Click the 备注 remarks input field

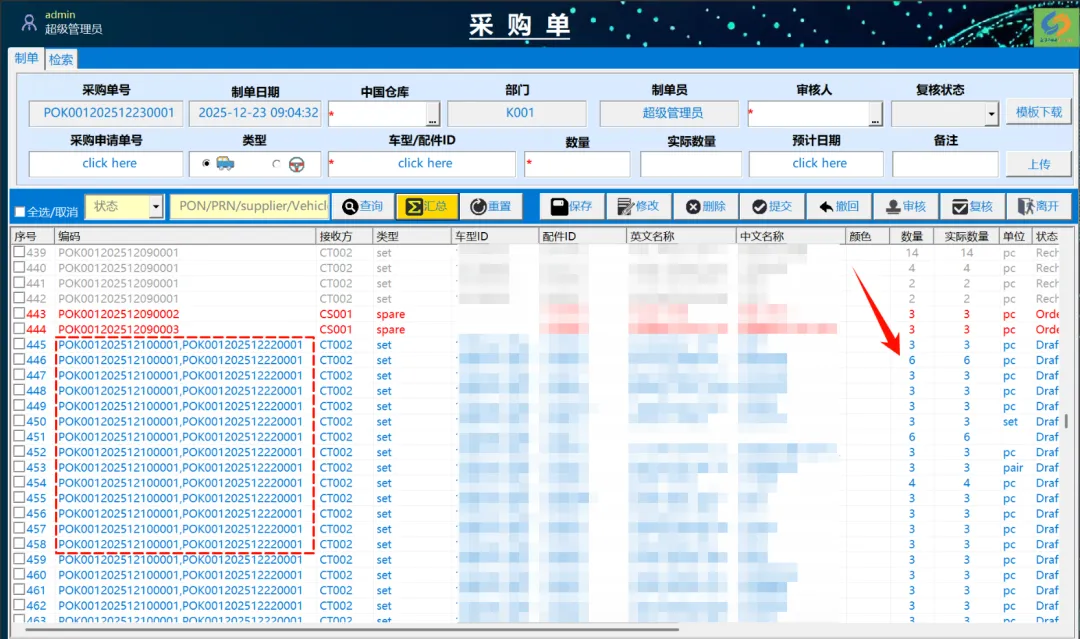click(x=945, y=164)
